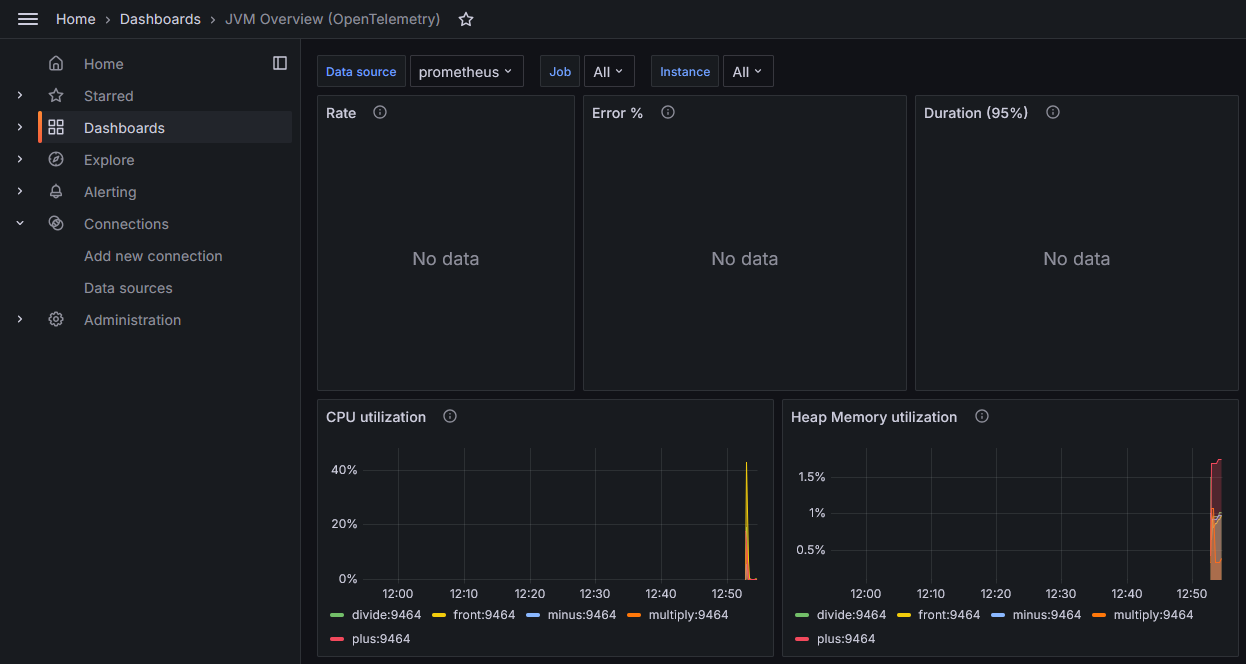Open the prometheus data source dropdown

(467, 71)
